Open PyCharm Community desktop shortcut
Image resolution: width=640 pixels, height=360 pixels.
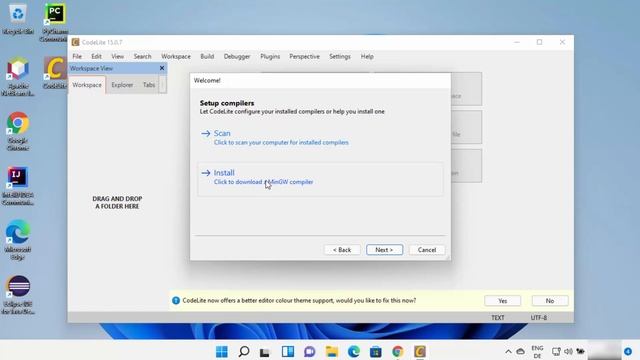[x=55, y=22]
